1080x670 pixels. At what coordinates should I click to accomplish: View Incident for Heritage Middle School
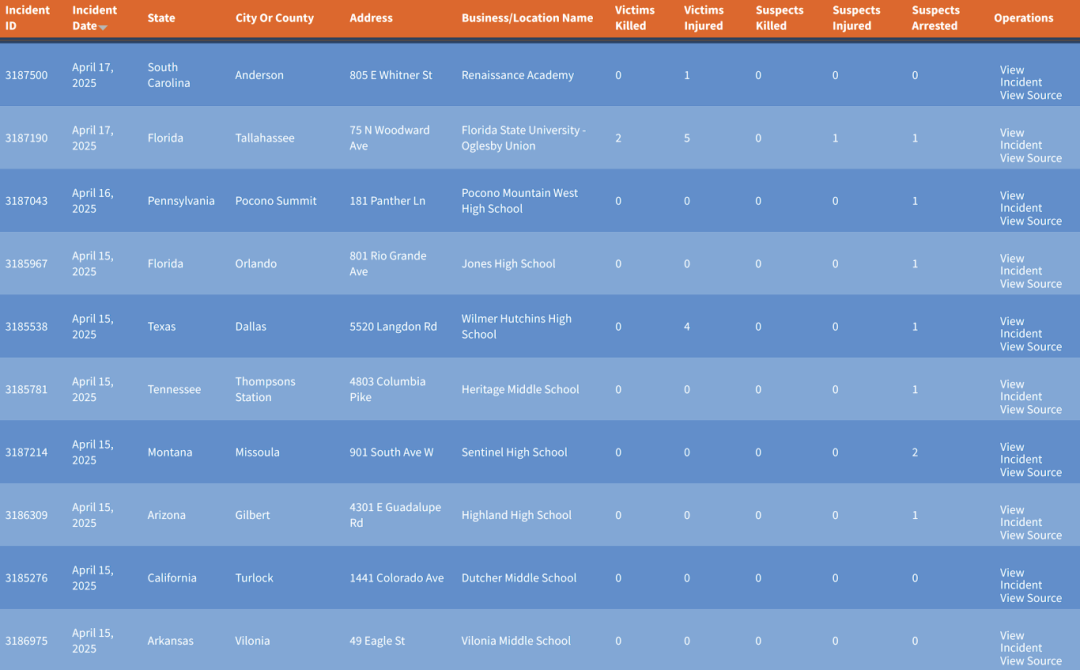coord(1021,390)
